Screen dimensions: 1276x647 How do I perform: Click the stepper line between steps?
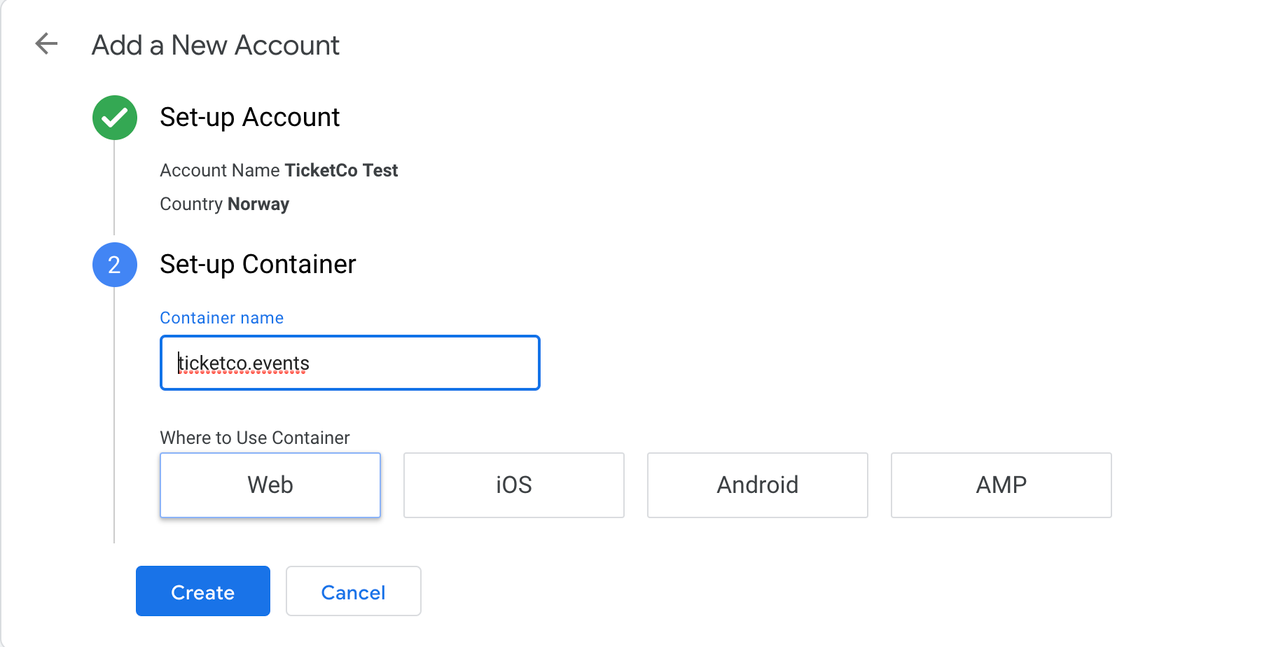click(114, 190)
